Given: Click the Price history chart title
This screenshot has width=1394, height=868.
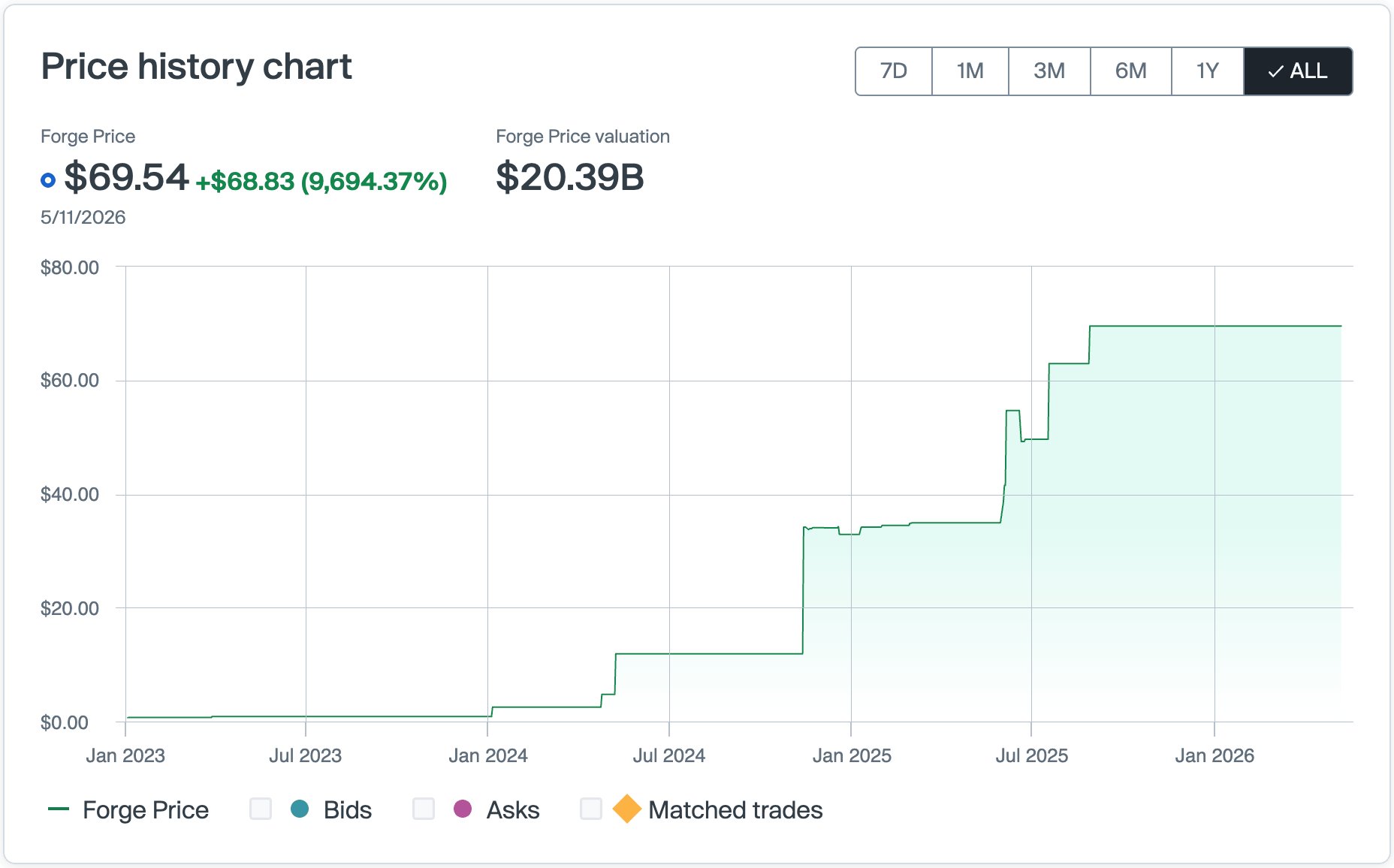Looking at the screenshot, I should [196, 67].
